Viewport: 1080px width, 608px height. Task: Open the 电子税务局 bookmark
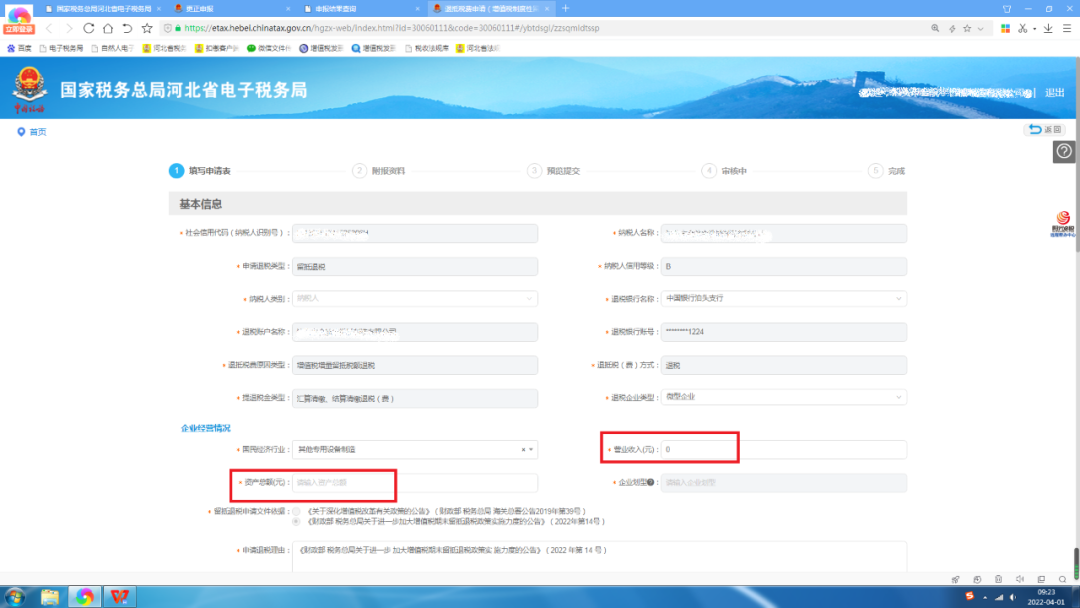61,48
